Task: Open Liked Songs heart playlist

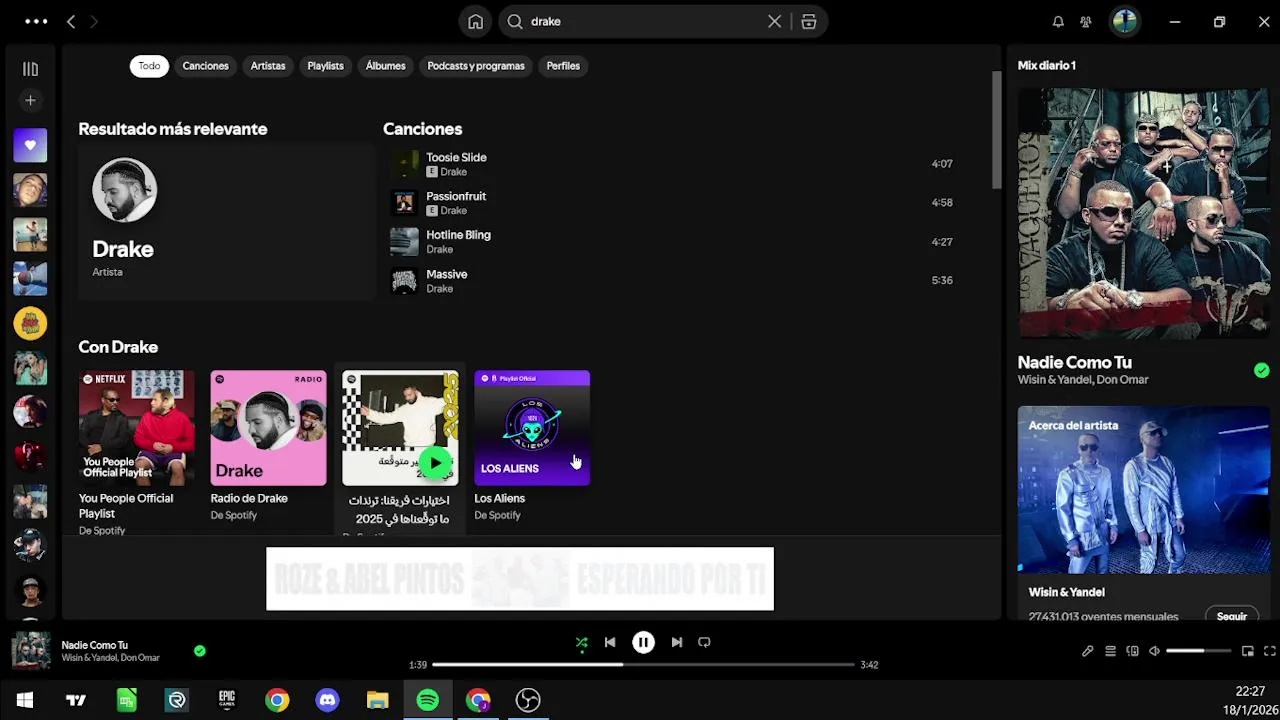Action: click(x=30, y=145)
